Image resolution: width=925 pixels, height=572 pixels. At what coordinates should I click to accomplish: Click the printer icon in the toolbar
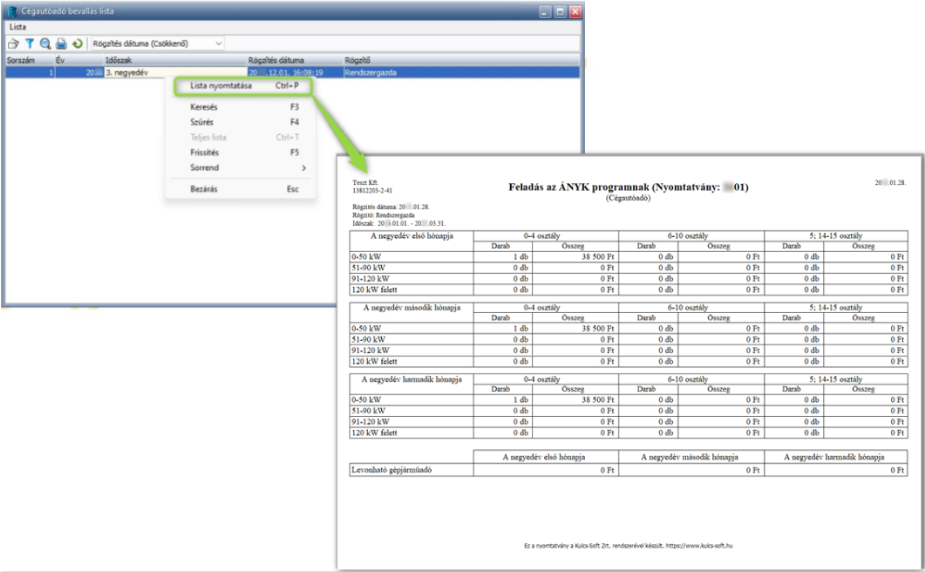(61, 44)
